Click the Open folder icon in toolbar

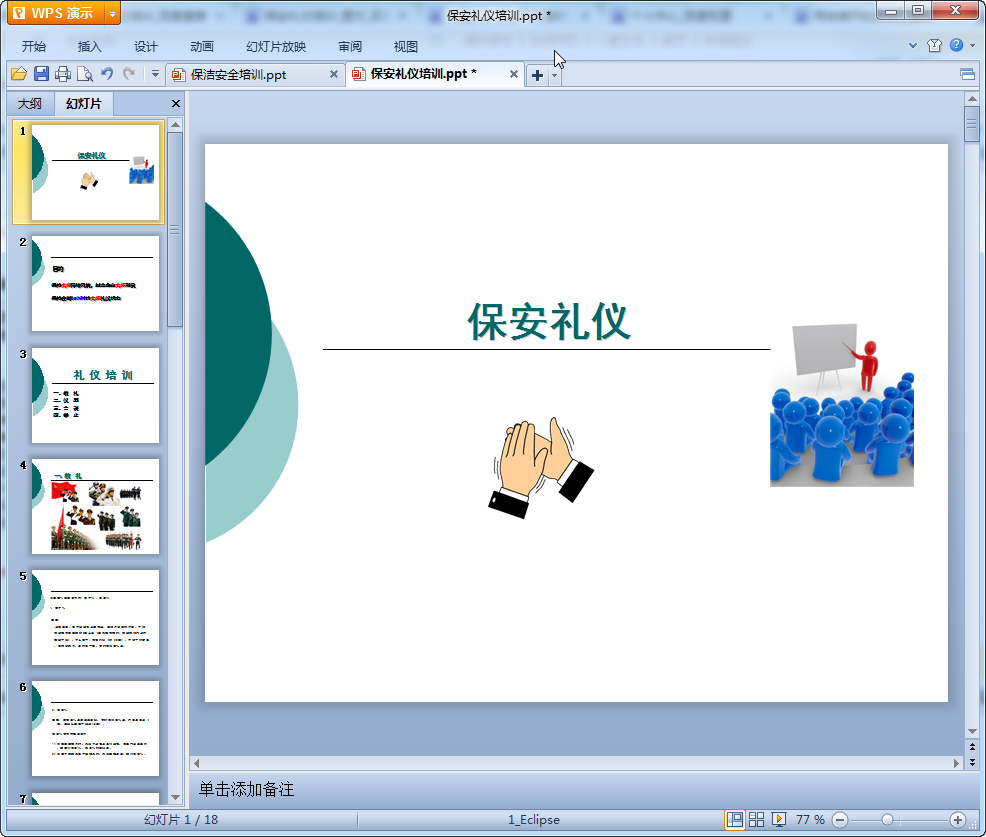click(19, 74)
